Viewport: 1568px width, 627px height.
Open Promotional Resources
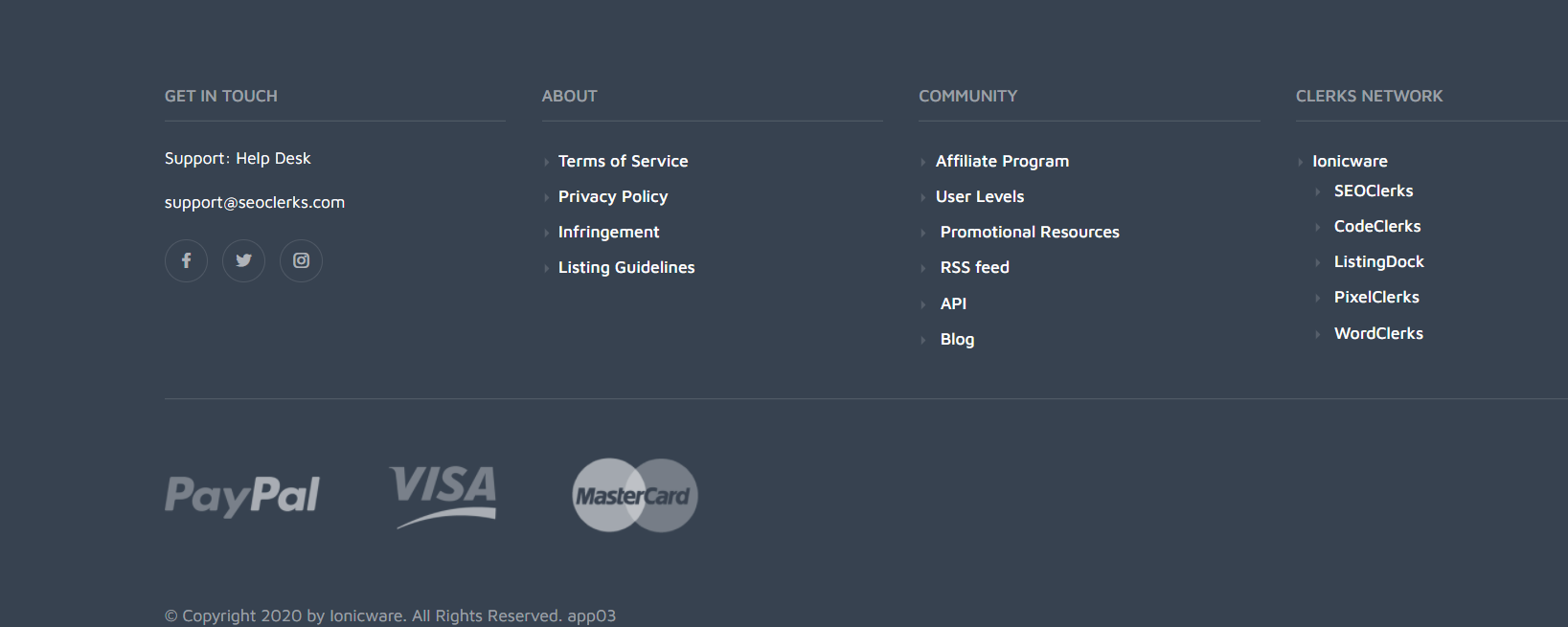(x=1030, y=233)
